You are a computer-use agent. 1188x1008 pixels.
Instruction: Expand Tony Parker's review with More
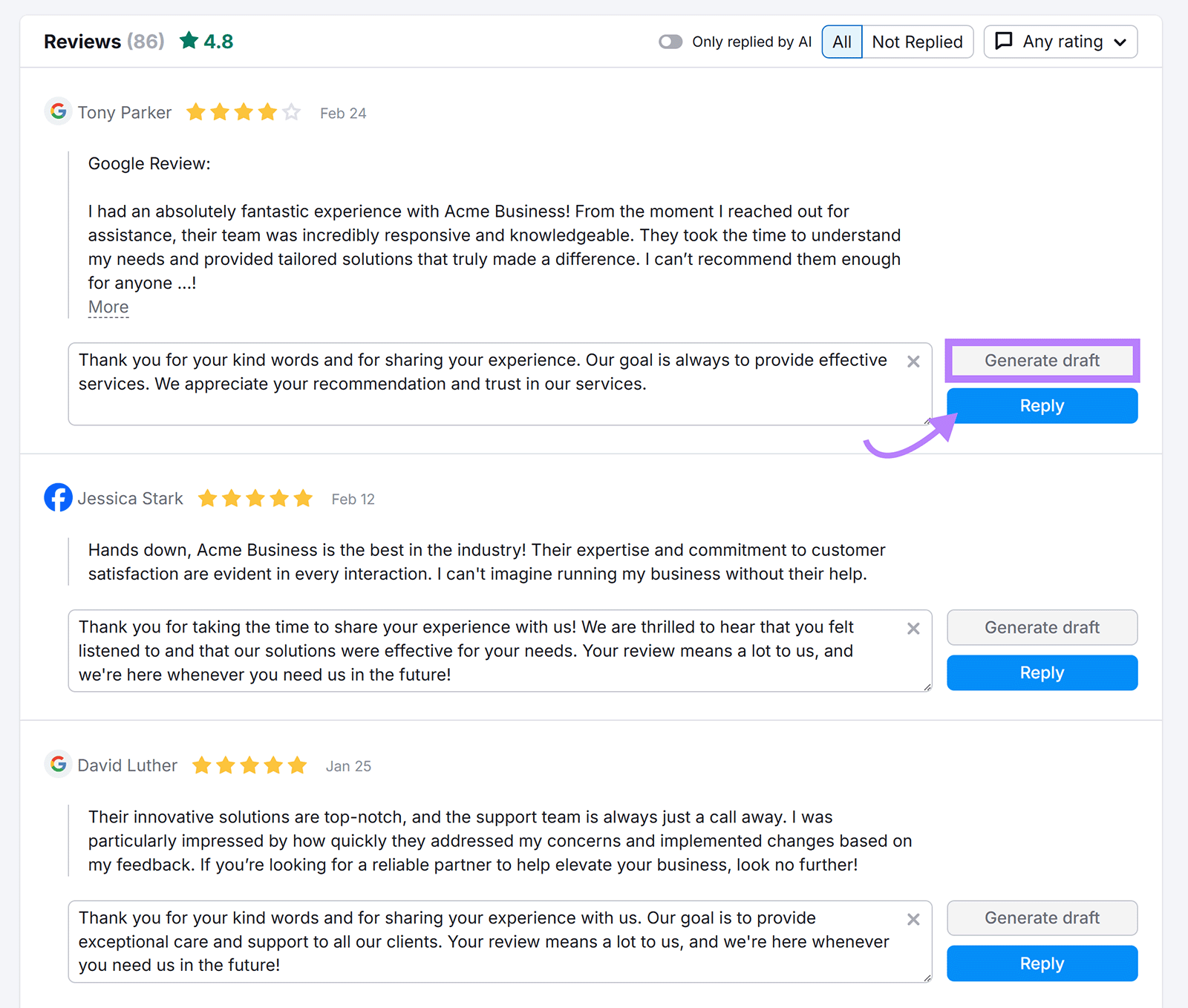108,307
